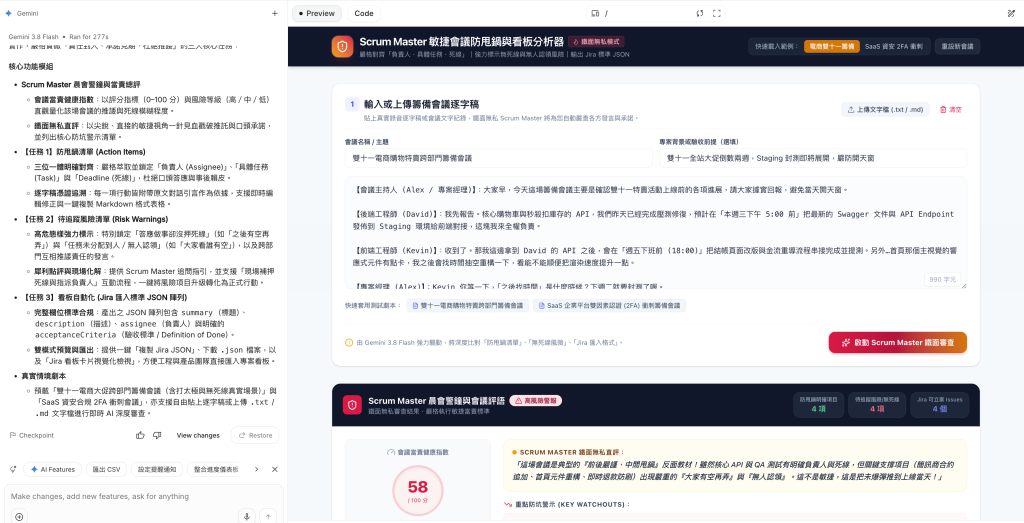Screen dimensions: 1024x523
Task: Click the 真實情境劇本 bullet in the chat
Action: click(x=44, y=376)
